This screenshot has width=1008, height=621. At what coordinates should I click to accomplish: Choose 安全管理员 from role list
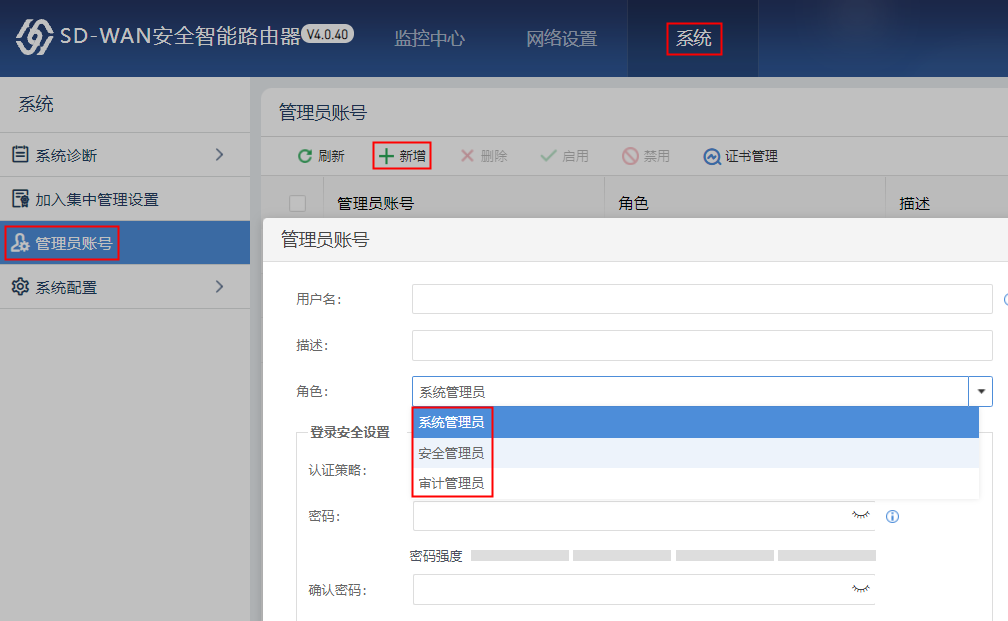pos(452,453)
